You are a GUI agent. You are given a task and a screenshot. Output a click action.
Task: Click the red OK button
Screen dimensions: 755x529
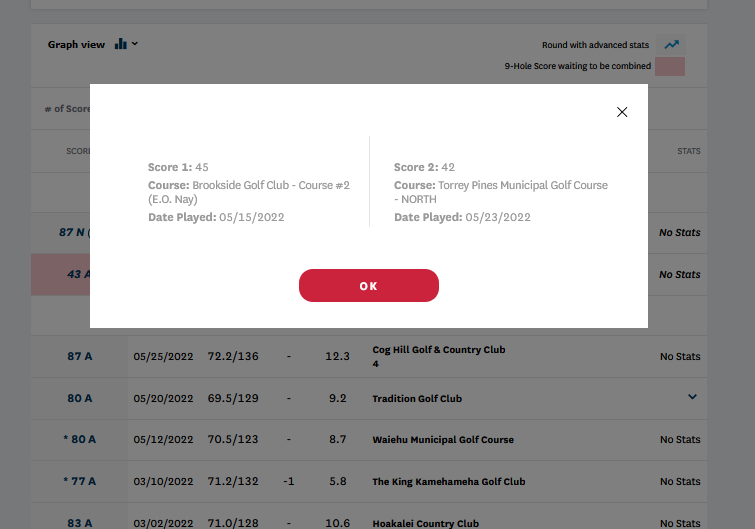pyautogui.click(x=368, y=286)
